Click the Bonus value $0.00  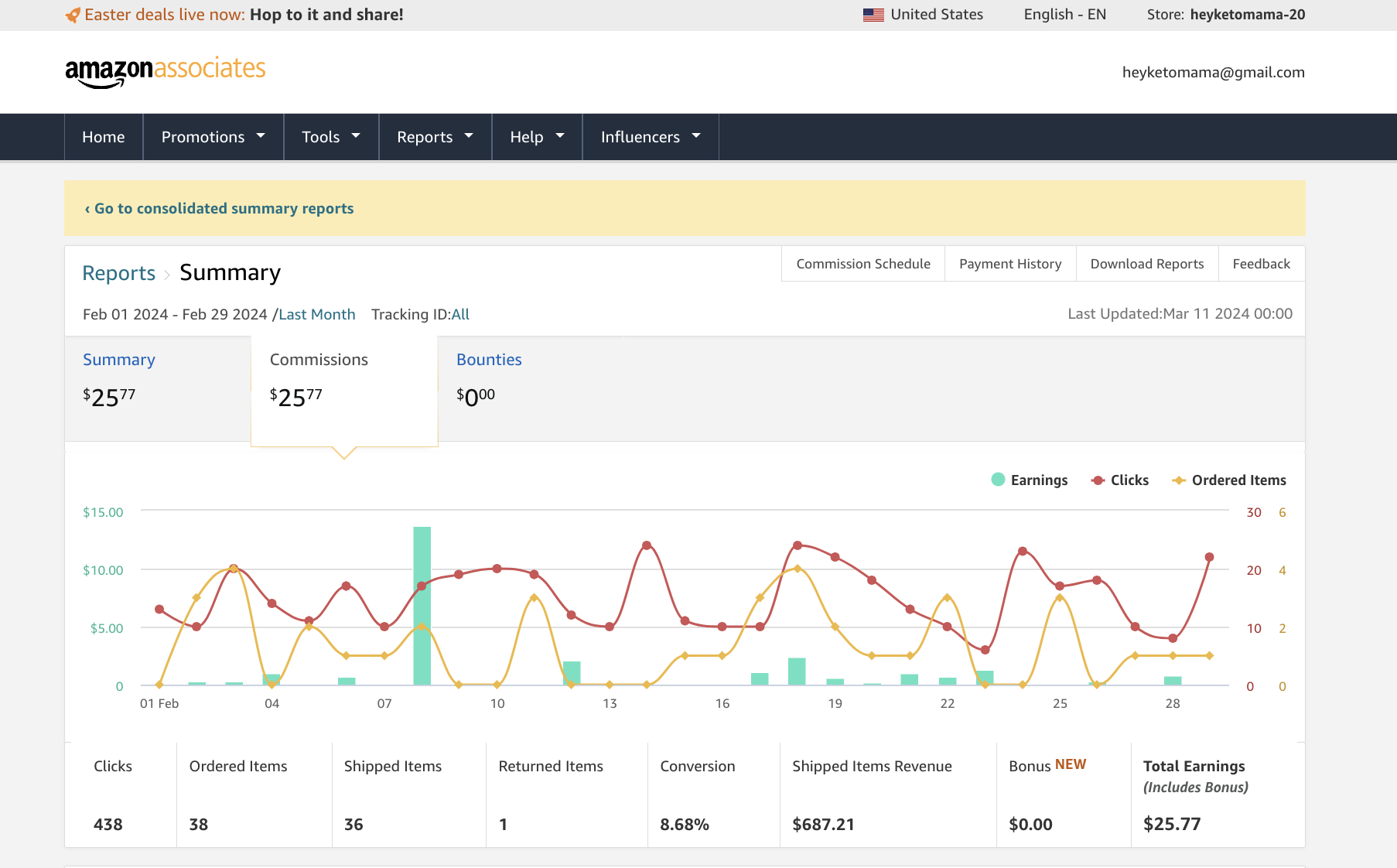(1030, 825)
